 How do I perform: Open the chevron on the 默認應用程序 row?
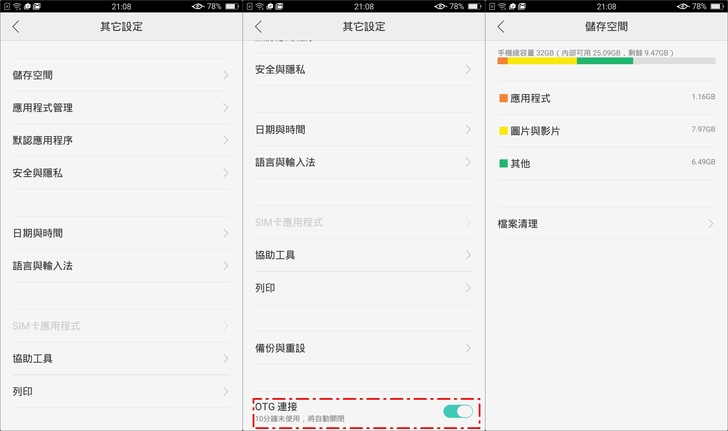coord(226,140)
